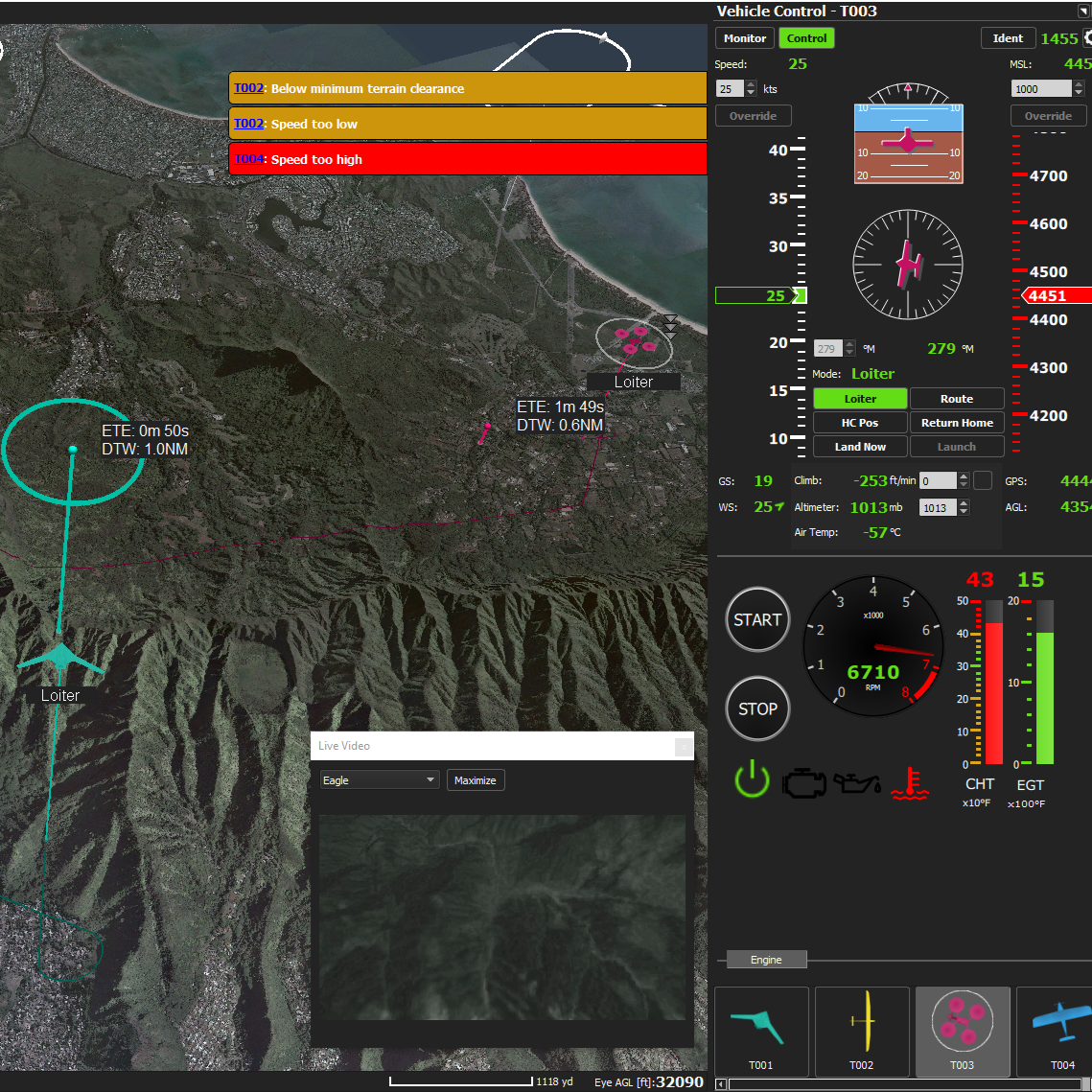Expand the Vehicle Control panel menu arrow
Image resolution: width=1092 pixels, height=1092 pixels.
click(1084, 11)
